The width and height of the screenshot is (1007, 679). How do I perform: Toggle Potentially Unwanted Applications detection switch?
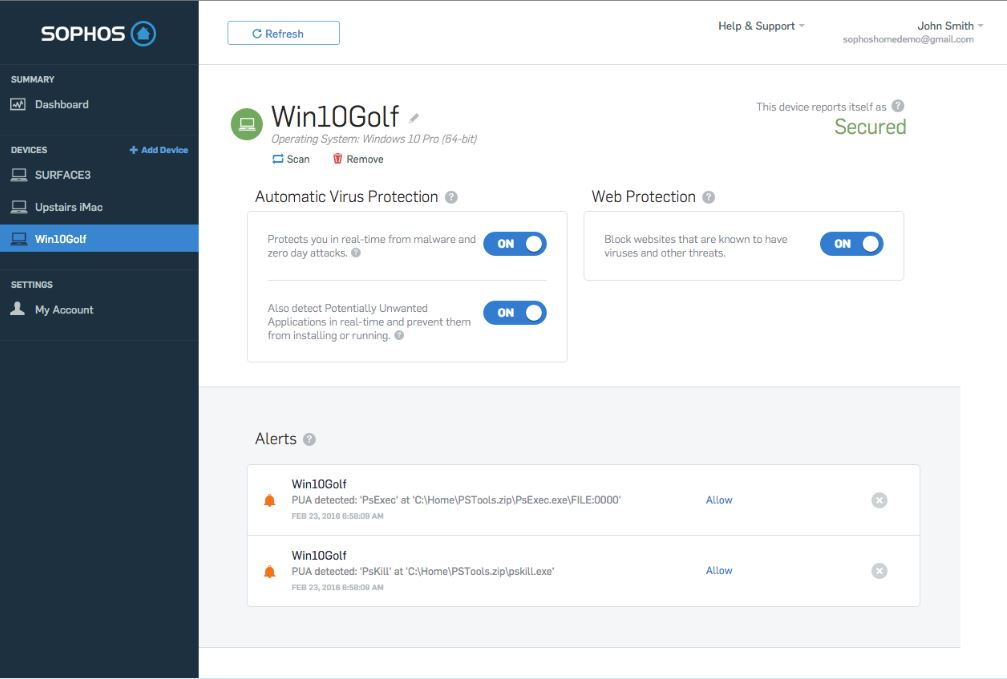click(x=515, y=313)
